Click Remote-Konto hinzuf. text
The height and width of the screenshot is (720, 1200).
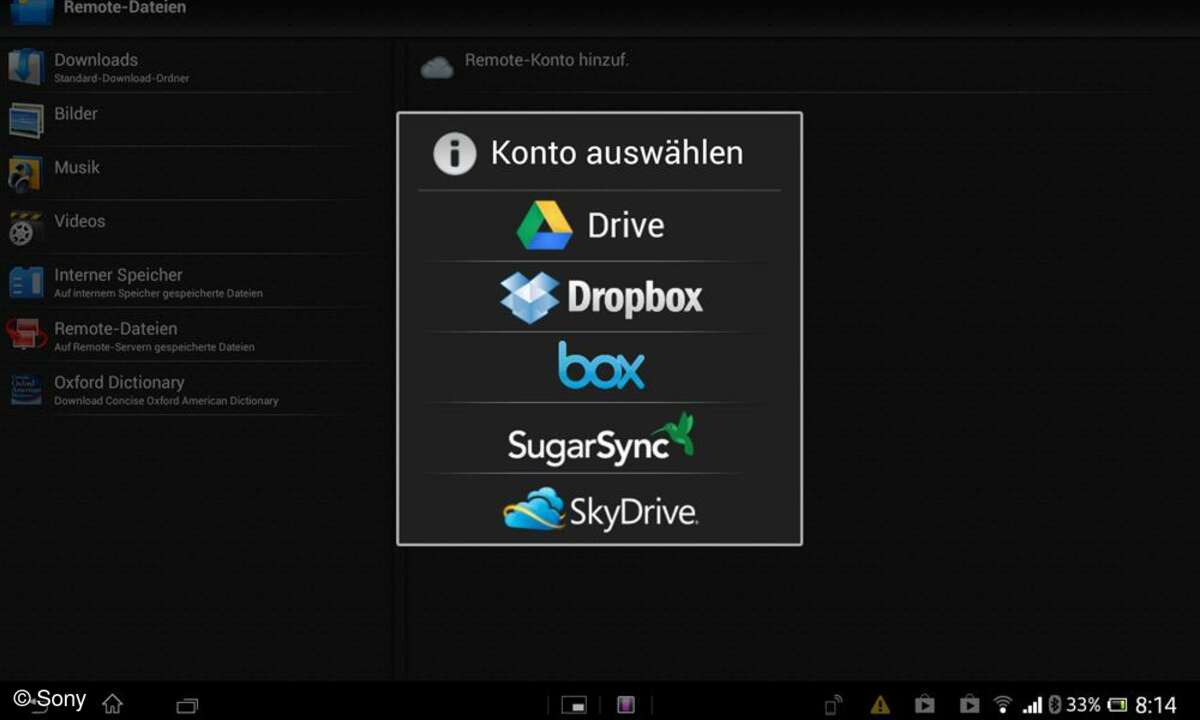[x=547, y=60]
